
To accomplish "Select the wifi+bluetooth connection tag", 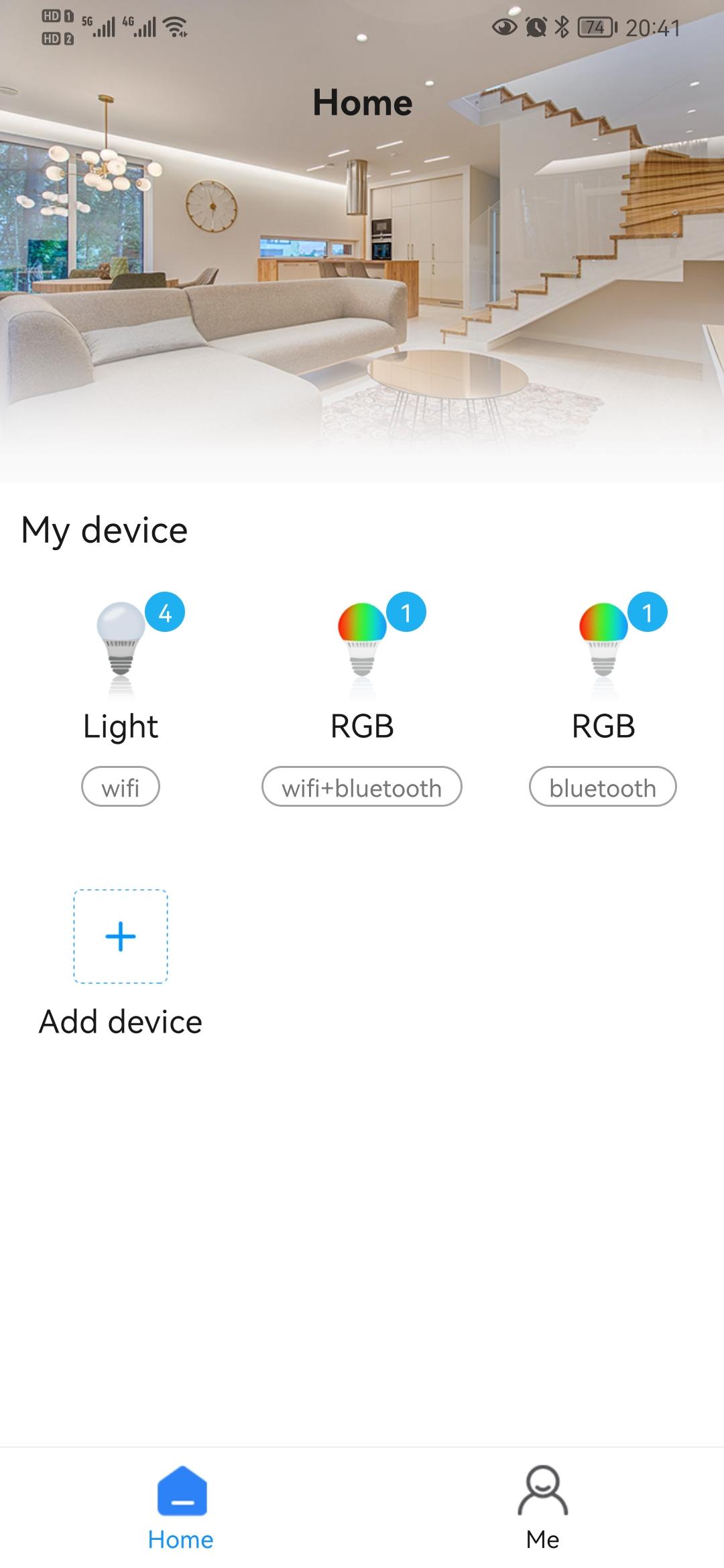I will (x=362, y=787).
